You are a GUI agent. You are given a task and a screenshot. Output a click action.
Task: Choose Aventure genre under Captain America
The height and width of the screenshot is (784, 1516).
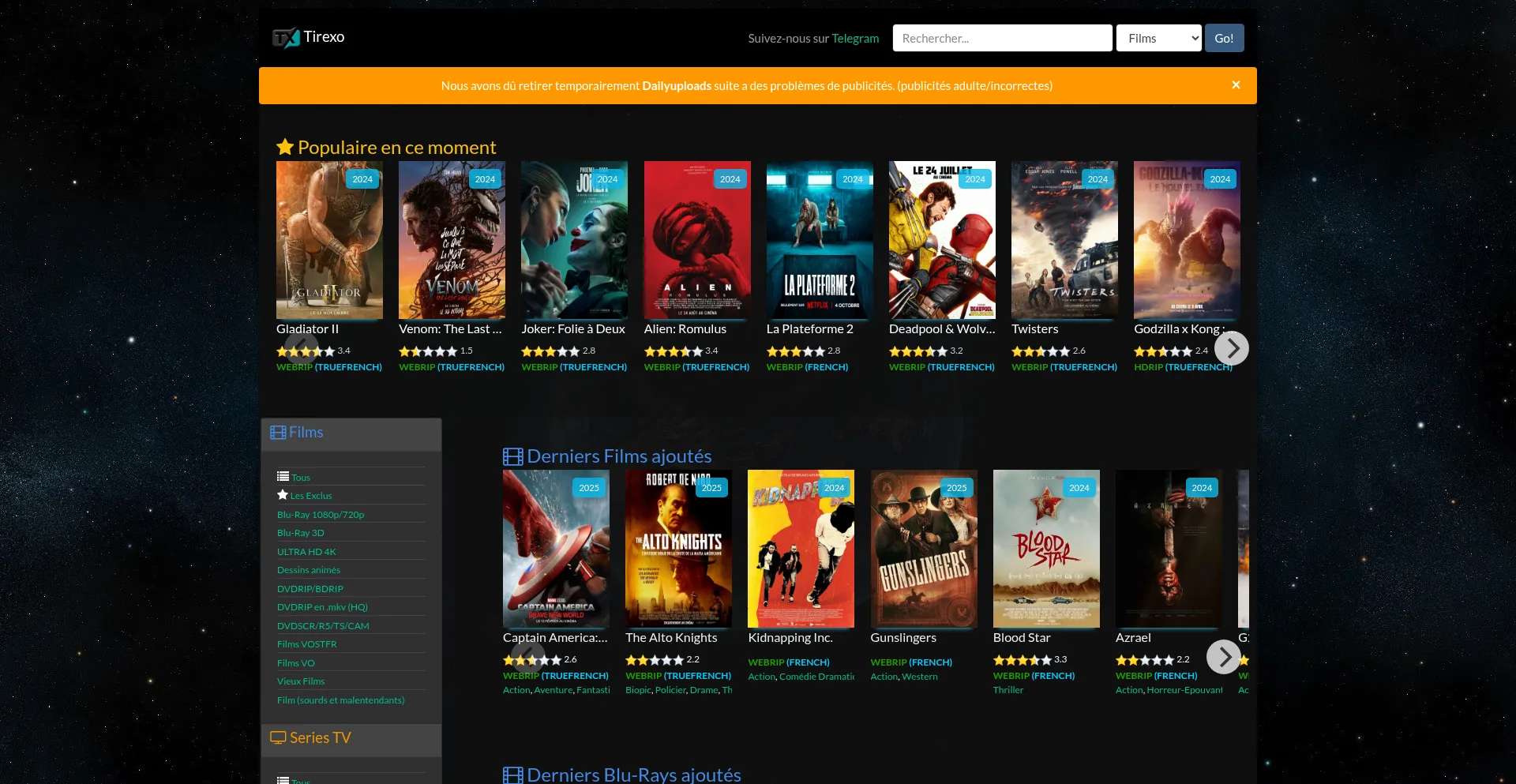point(553,690)
